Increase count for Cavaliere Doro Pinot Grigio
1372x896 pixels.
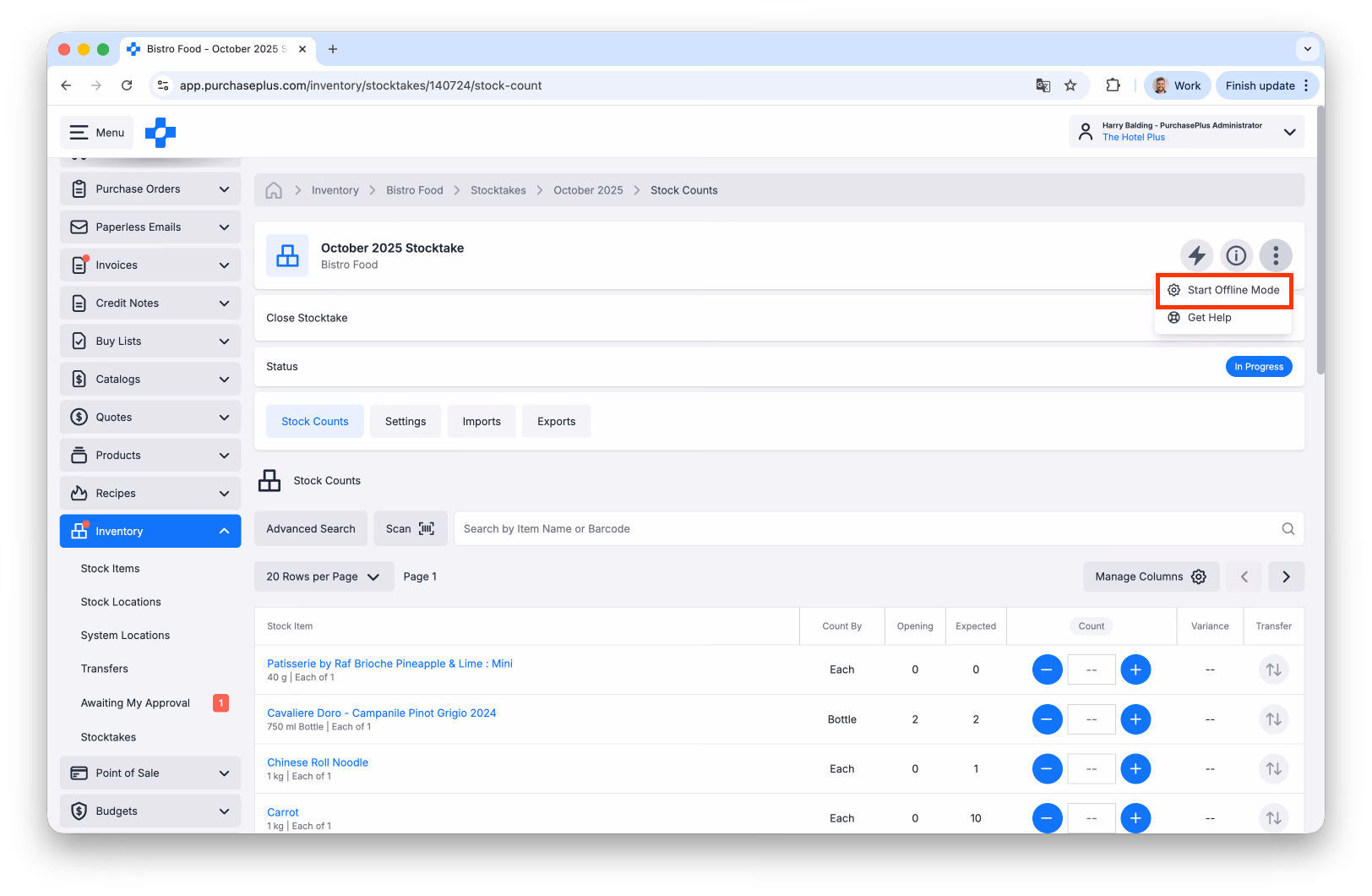1135,719
